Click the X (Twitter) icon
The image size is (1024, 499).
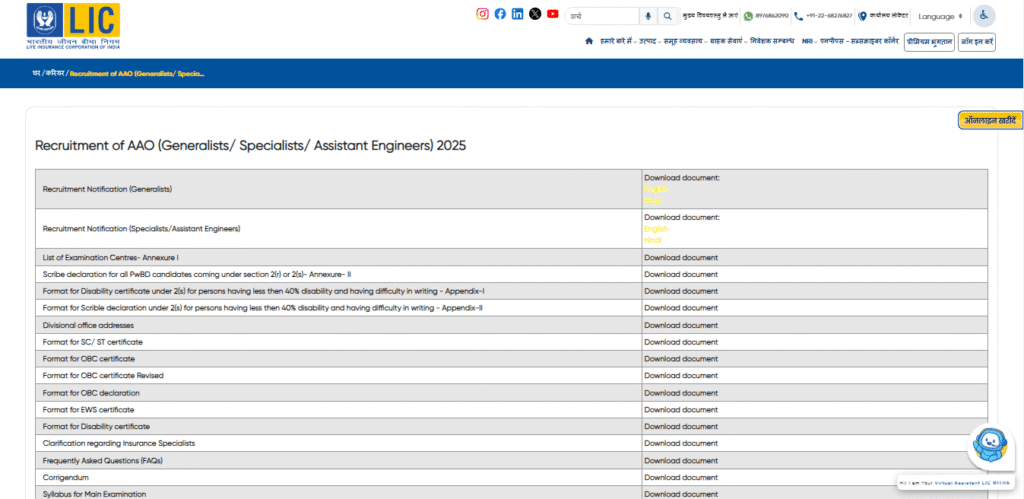(x=535, y=14)
